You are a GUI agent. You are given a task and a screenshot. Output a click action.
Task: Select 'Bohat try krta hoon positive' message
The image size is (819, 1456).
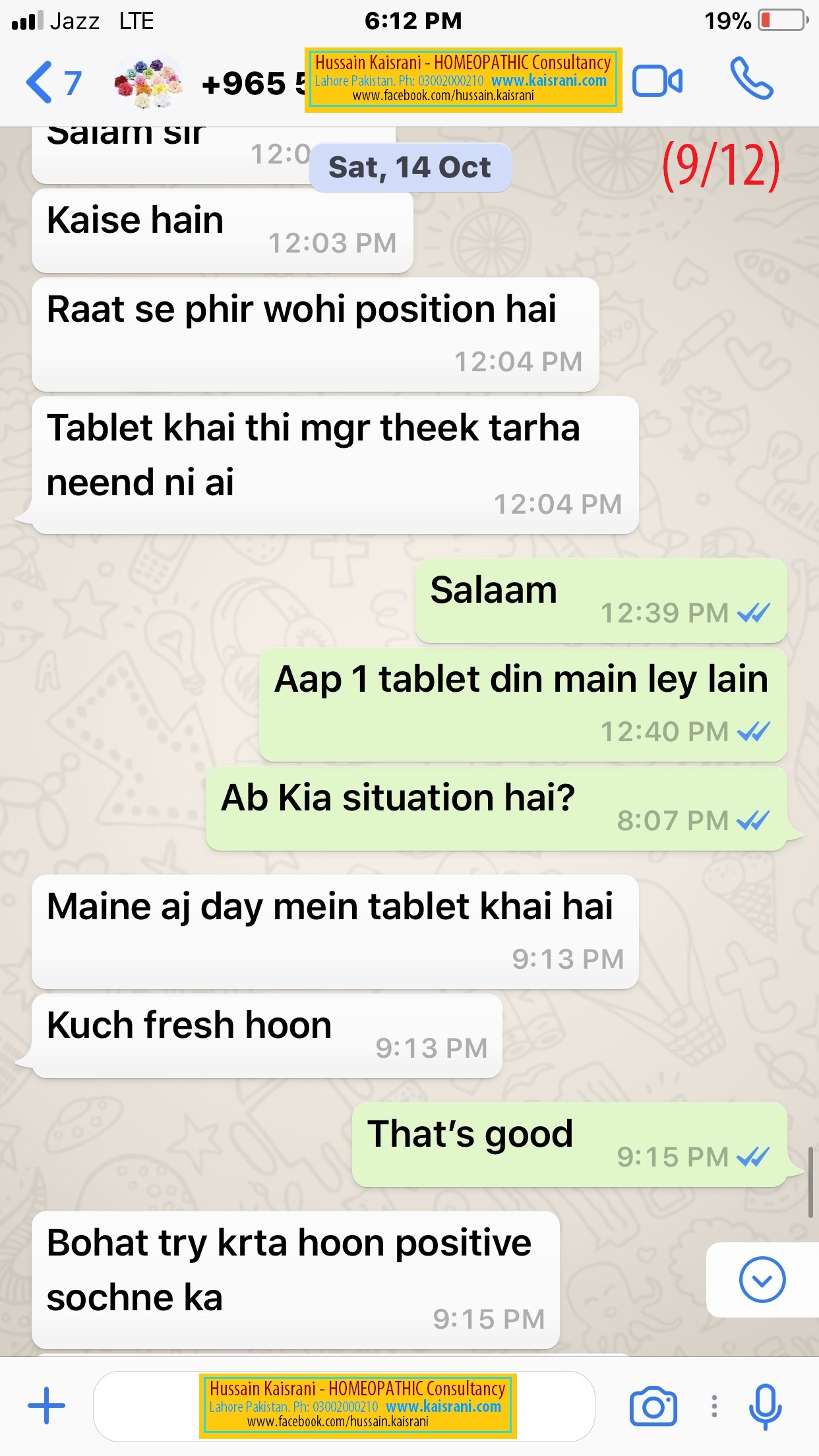coord(295,1280)
